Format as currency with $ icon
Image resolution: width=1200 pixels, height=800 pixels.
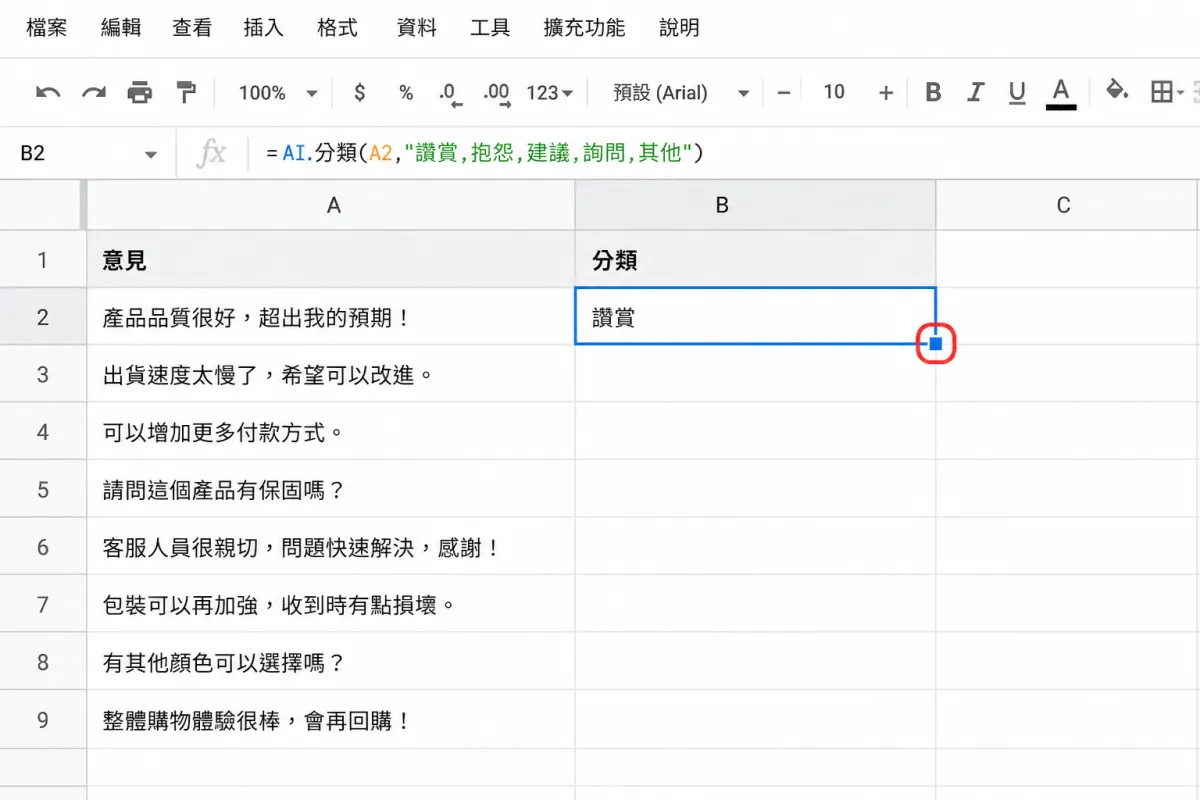tap(360, 93)
